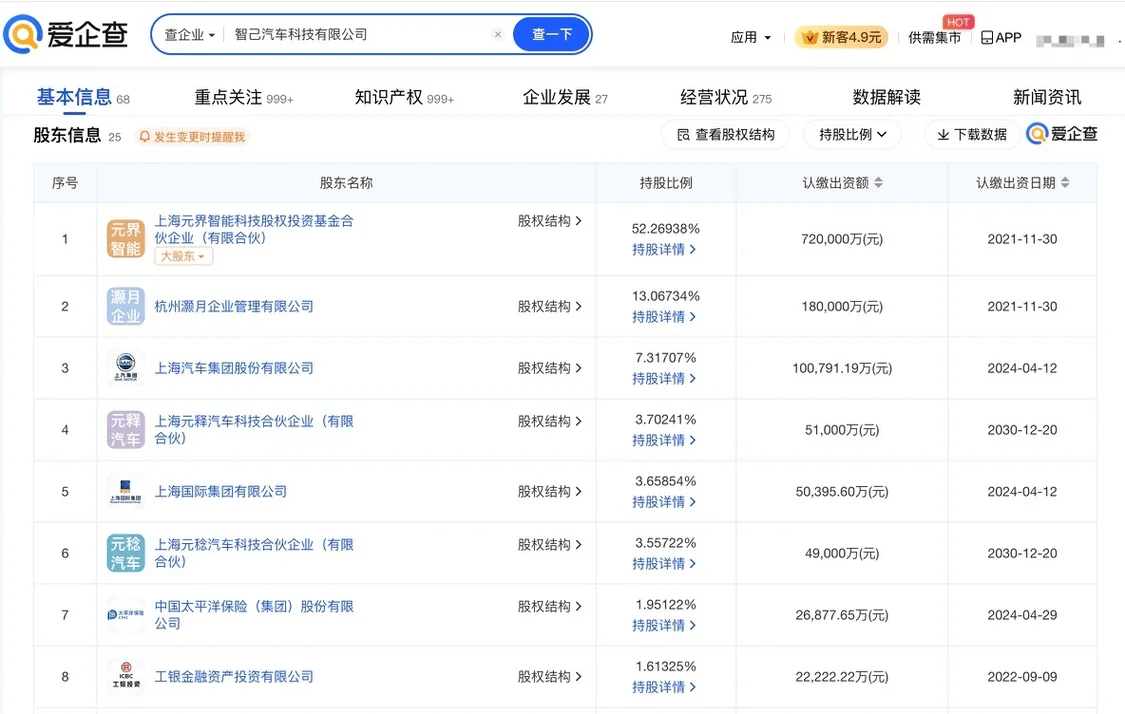Click the blurred user account name
The height and width of the screenshot is (714, 1125).
[1070, 40]
